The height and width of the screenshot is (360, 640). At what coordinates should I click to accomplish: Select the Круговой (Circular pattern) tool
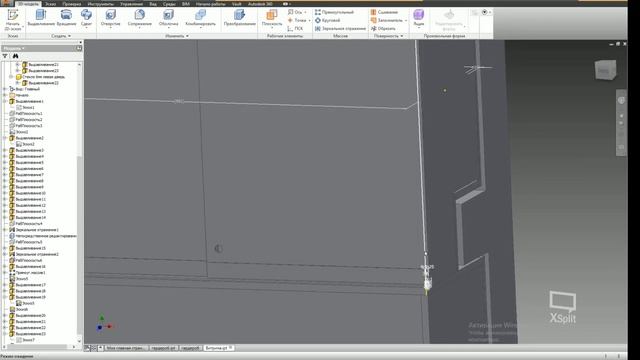[327, 20]
